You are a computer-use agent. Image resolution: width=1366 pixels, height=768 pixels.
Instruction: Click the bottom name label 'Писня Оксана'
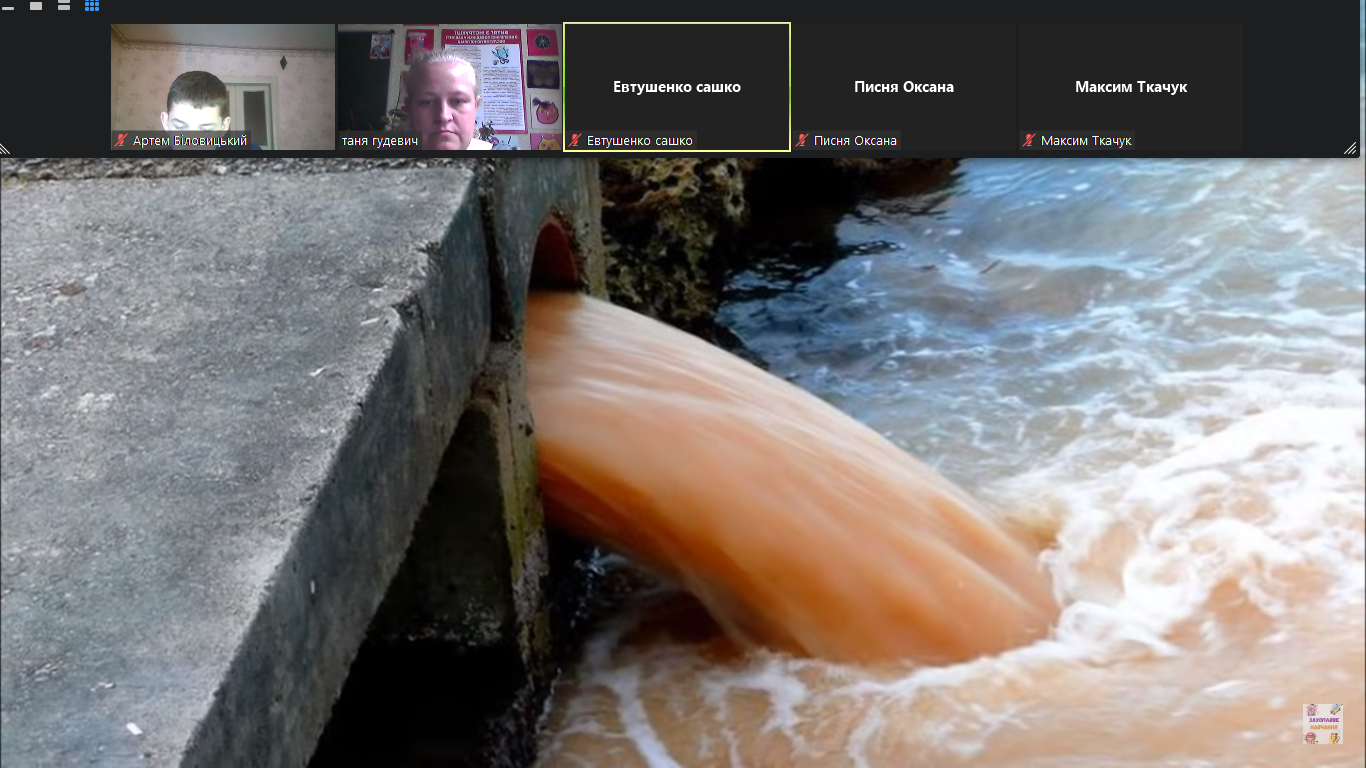coord(855,141)
